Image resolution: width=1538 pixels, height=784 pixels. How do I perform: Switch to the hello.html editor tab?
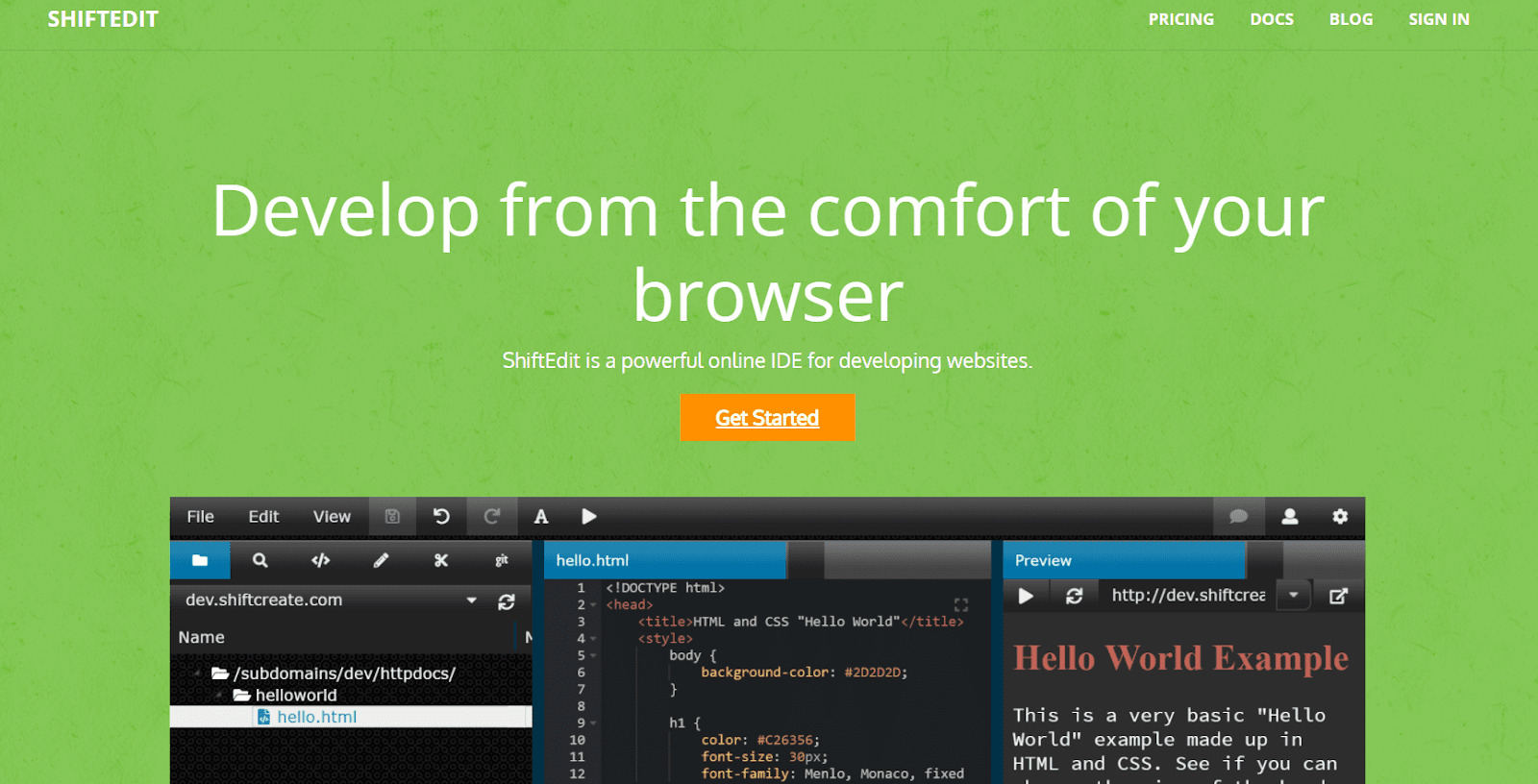coord(665,560)
